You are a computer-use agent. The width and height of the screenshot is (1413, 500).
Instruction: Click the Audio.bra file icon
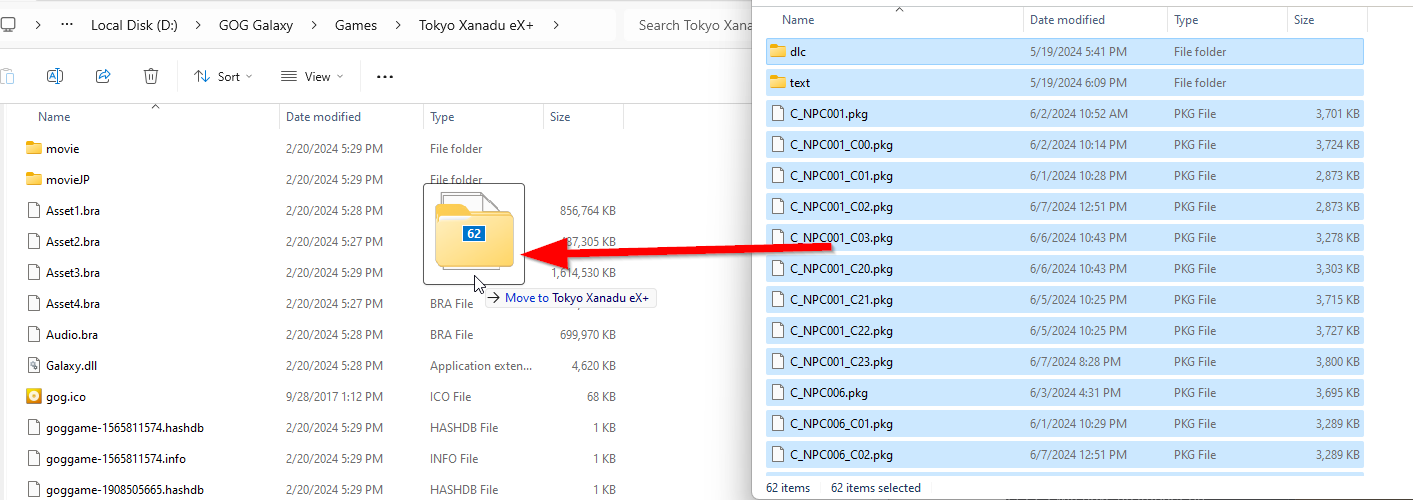34,334
